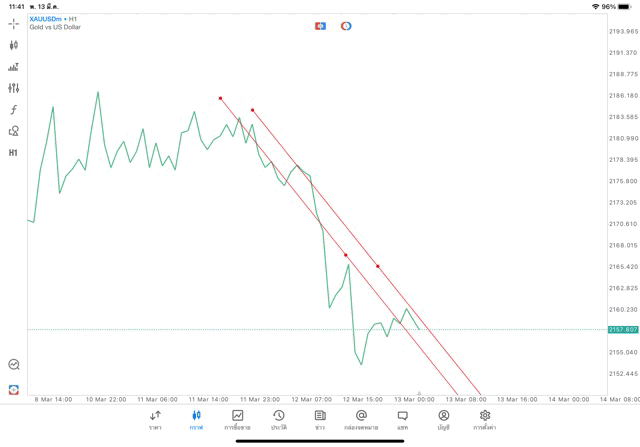Open the indicators f icon

pos(13,109)
